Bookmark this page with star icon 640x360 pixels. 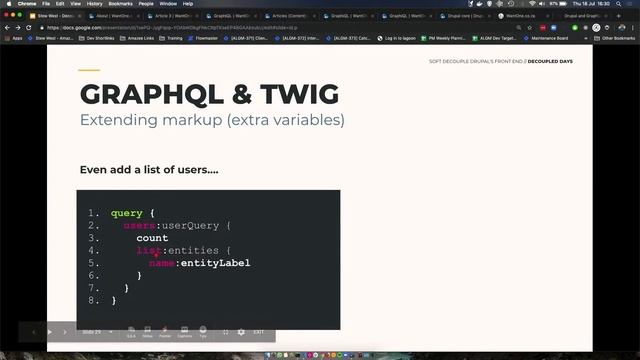click(x=530, y=28)
